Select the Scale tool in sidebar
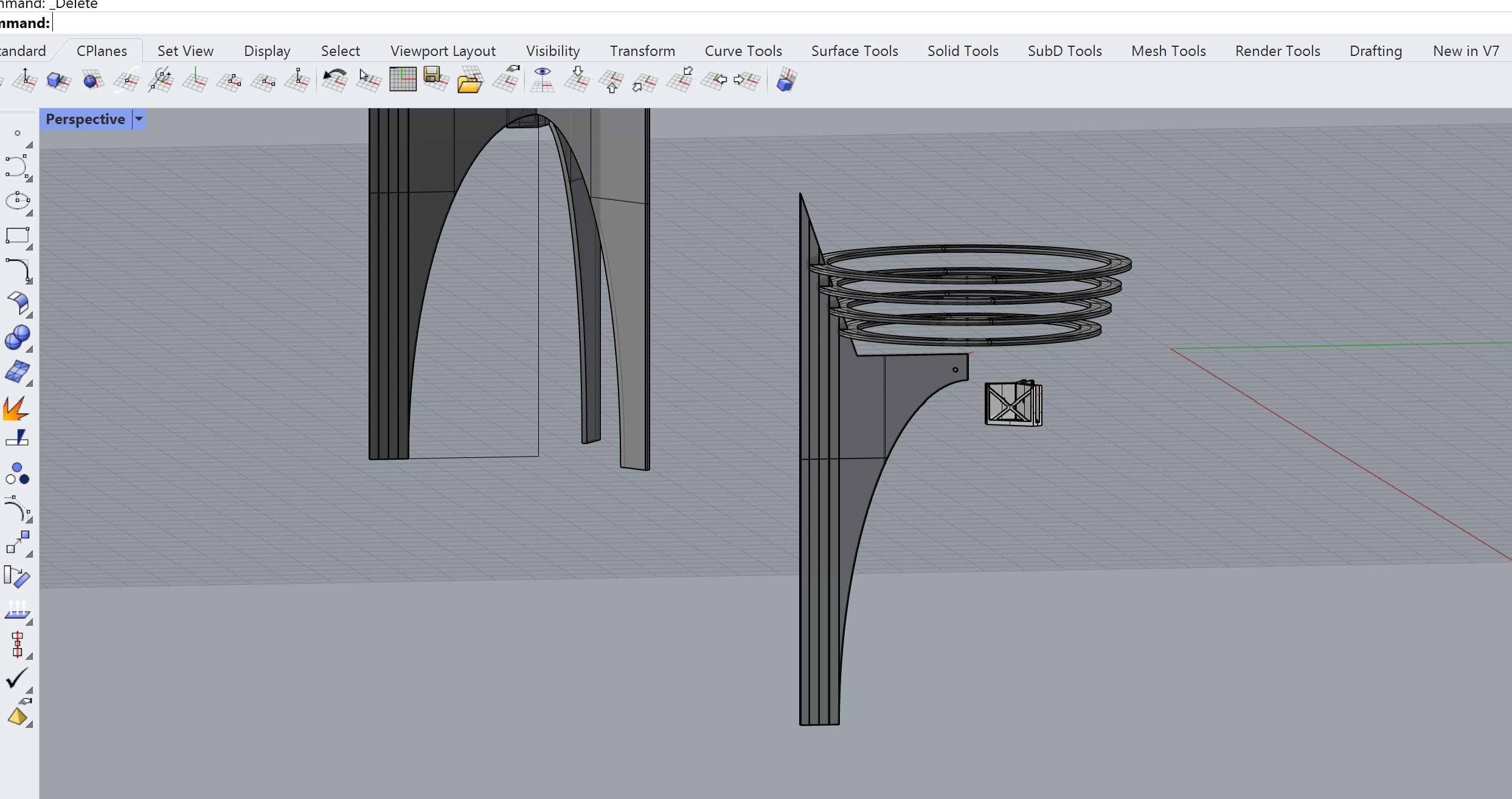Image resolution: width=1512 pixels, height=799 pixels. pyautogui.click(x=18, y=543)
